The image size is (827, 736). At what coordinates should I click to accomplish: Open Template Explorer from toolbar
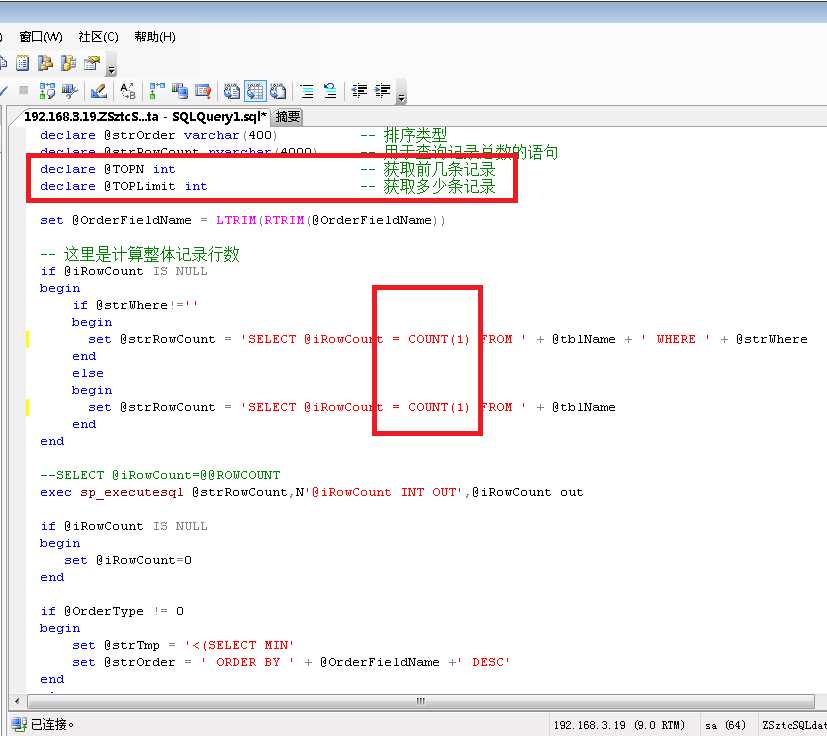pos(69,63)
